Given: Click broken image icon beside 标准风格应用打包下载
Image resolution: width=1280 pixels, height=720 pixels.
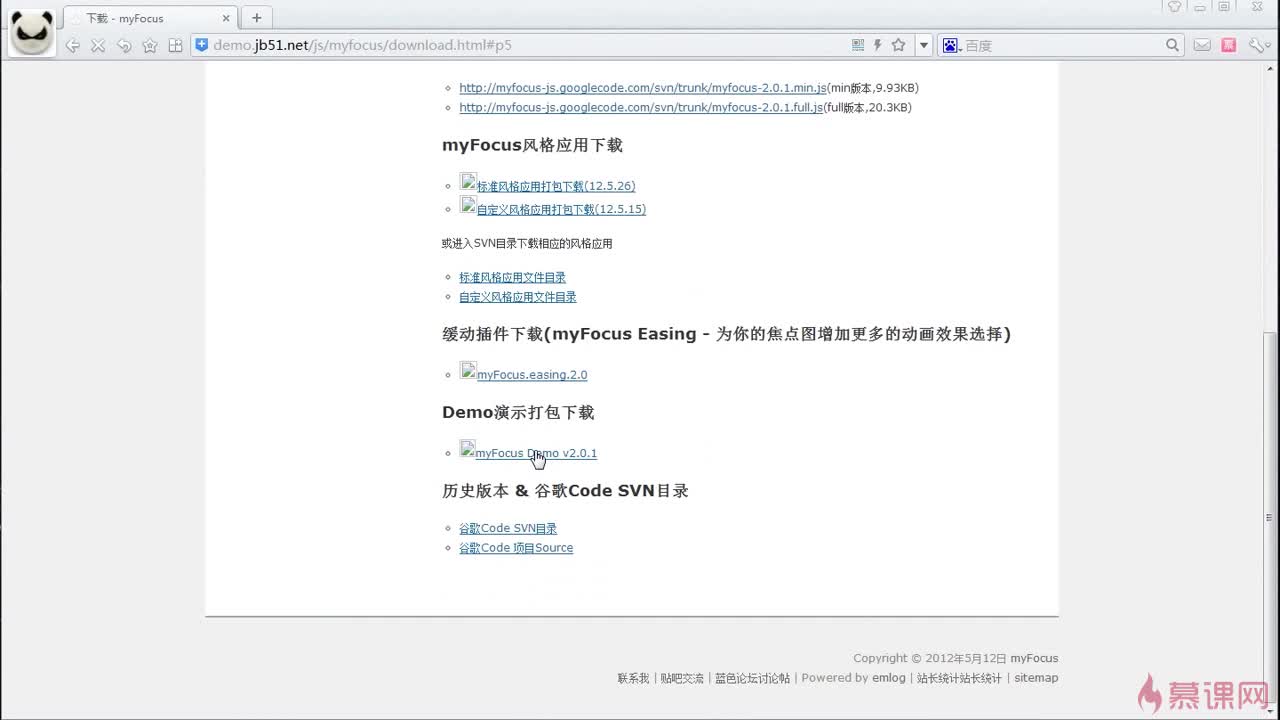Looking at the screenshot, I should 468,181.
